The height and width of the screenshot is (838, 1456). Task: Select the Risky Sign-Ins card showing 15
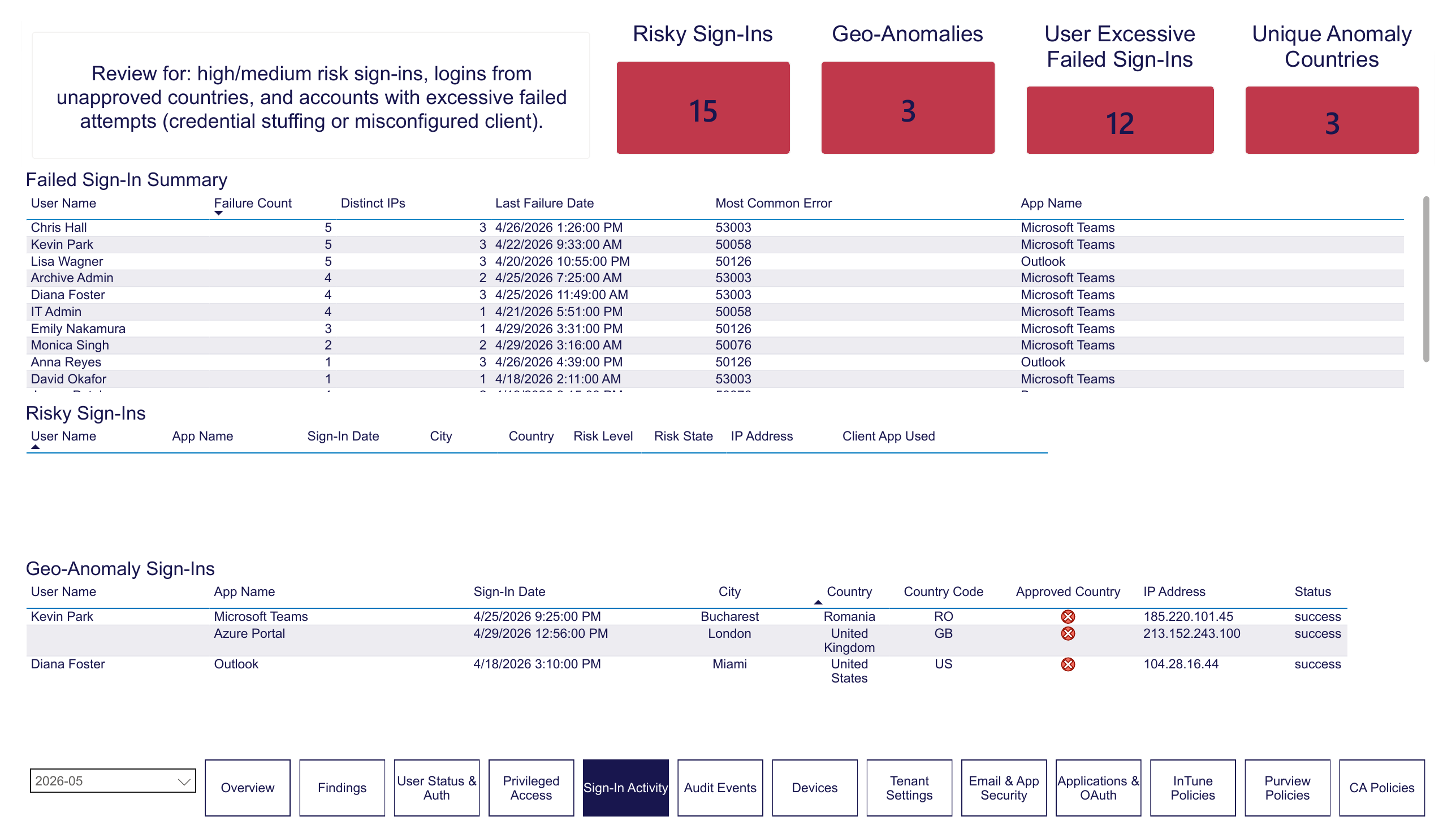[703, 107]
